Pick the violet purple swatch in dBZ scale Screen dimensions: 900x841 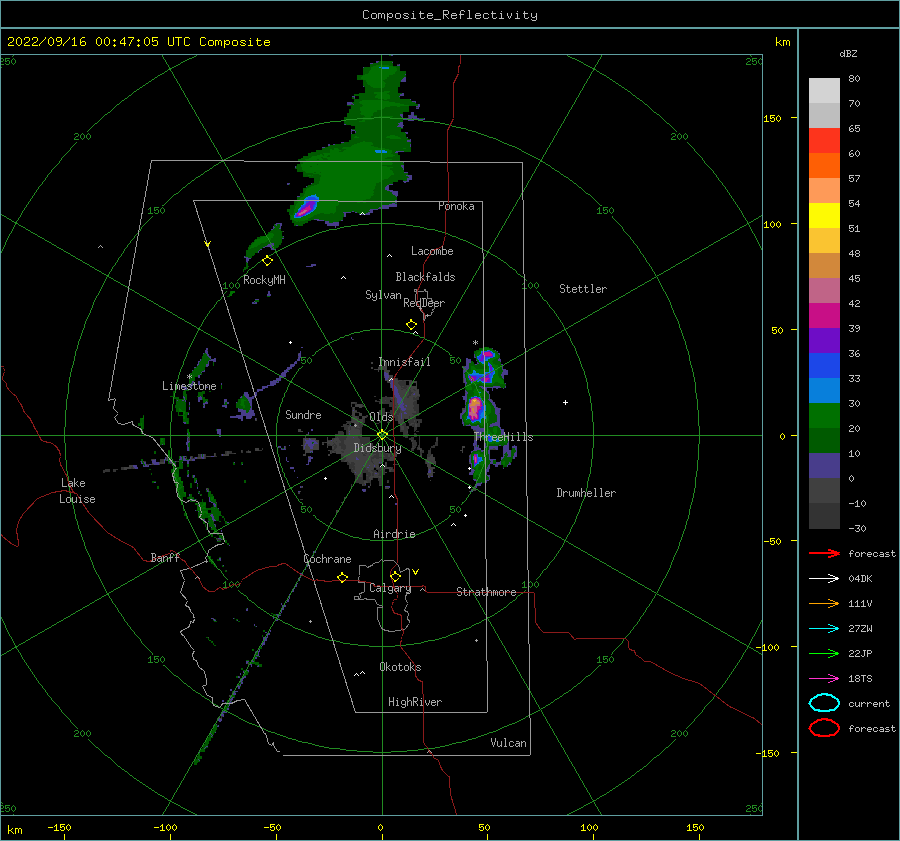[x=824, y=340]
